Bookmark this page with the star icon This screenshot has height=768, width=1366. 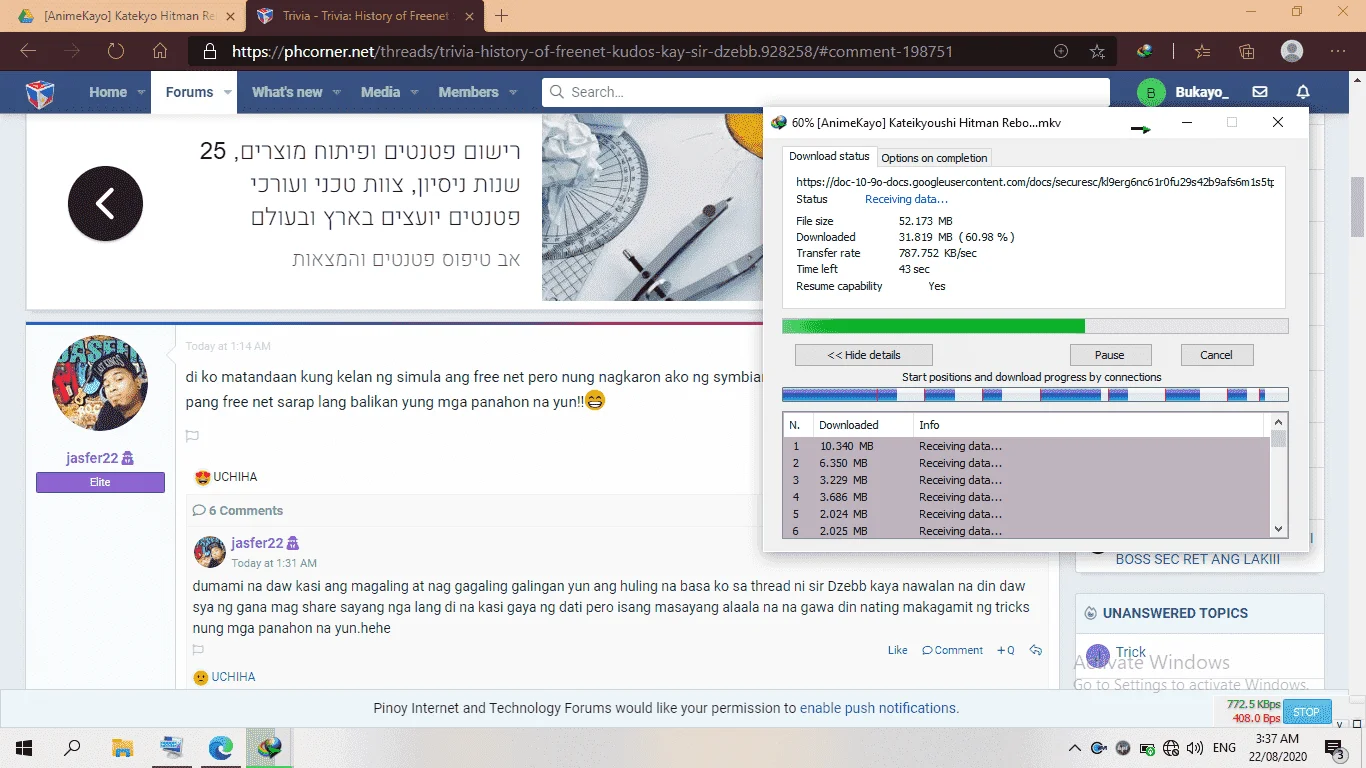pos(1097,51)
